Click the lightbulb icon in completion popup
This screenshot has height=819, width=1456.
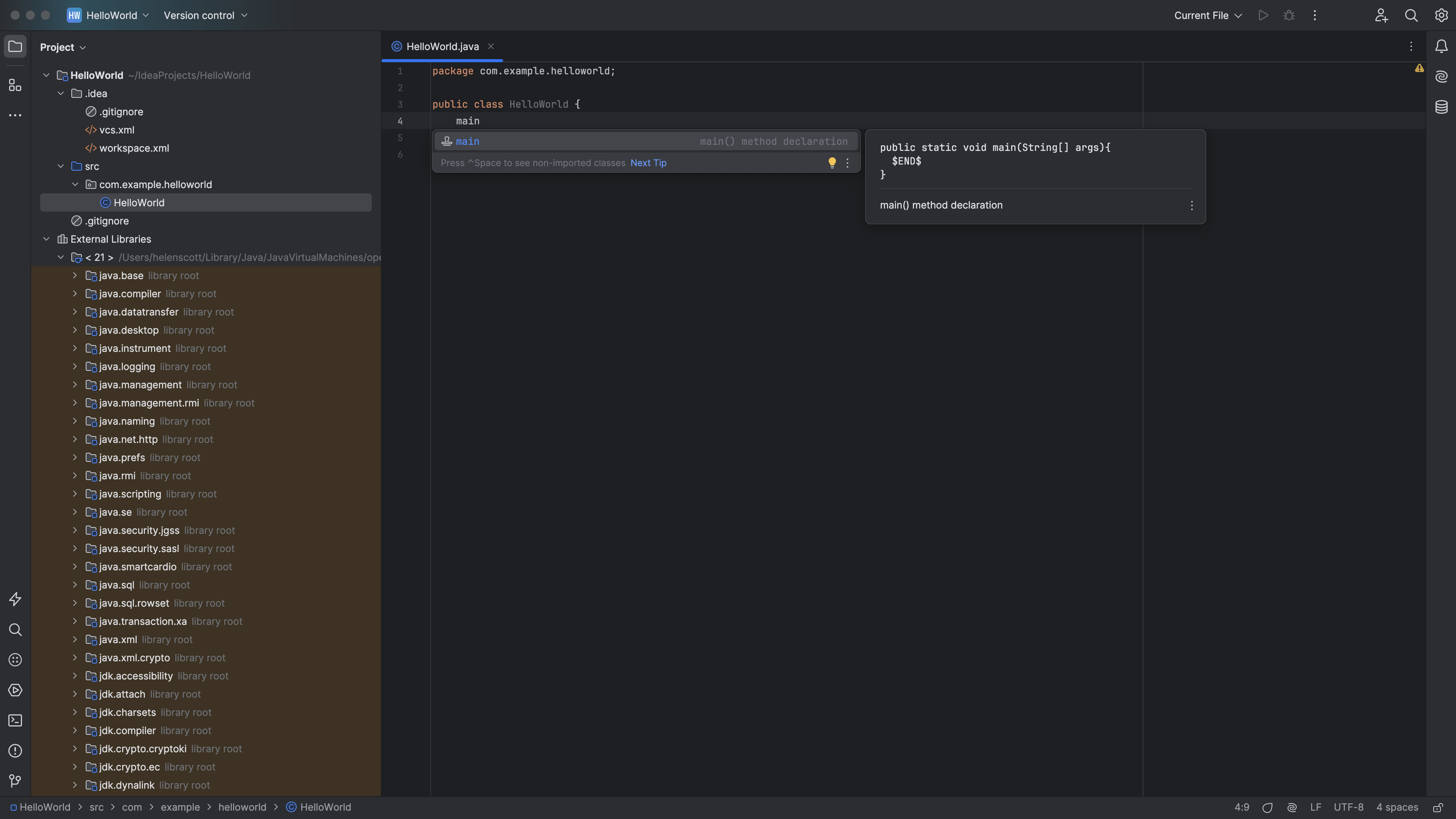click(x=832, y=163)
